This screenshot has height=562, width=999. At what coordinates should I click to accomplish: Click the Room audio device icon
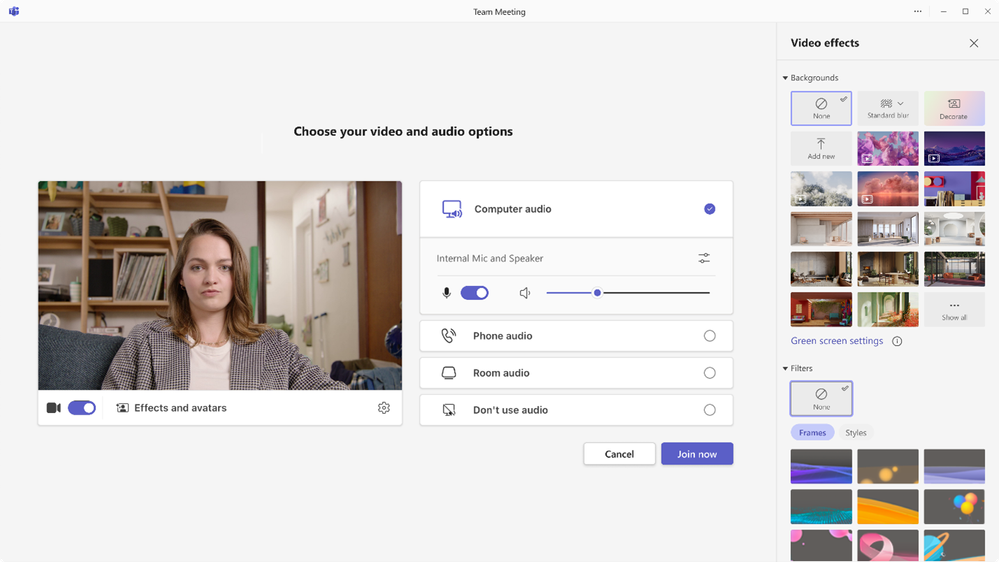click(x=449, y=373)
